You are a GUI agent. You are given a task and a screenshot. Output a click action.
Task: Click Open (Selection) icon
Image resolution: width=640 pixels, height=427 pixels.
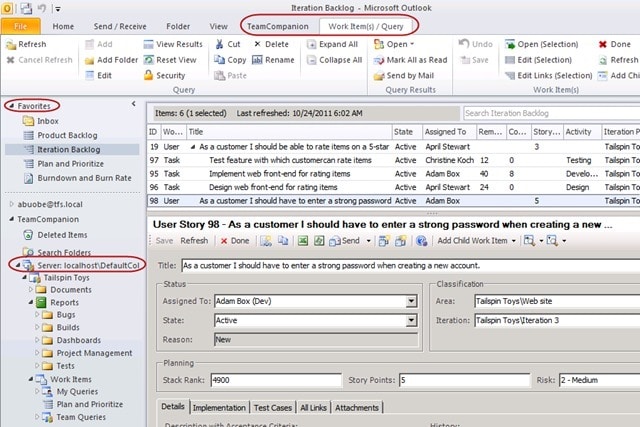pyautogui.click(x=510, y=44)
